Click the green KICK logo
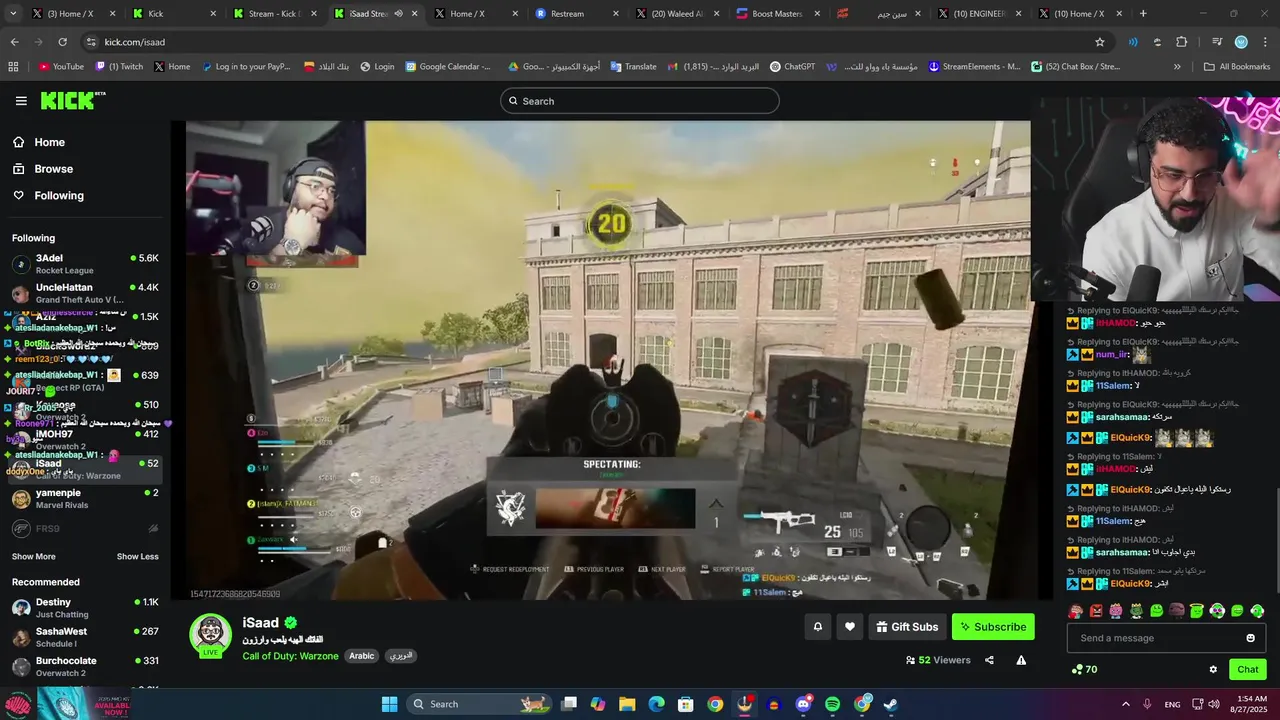The image size is (1280, 720). coord(73,100)
